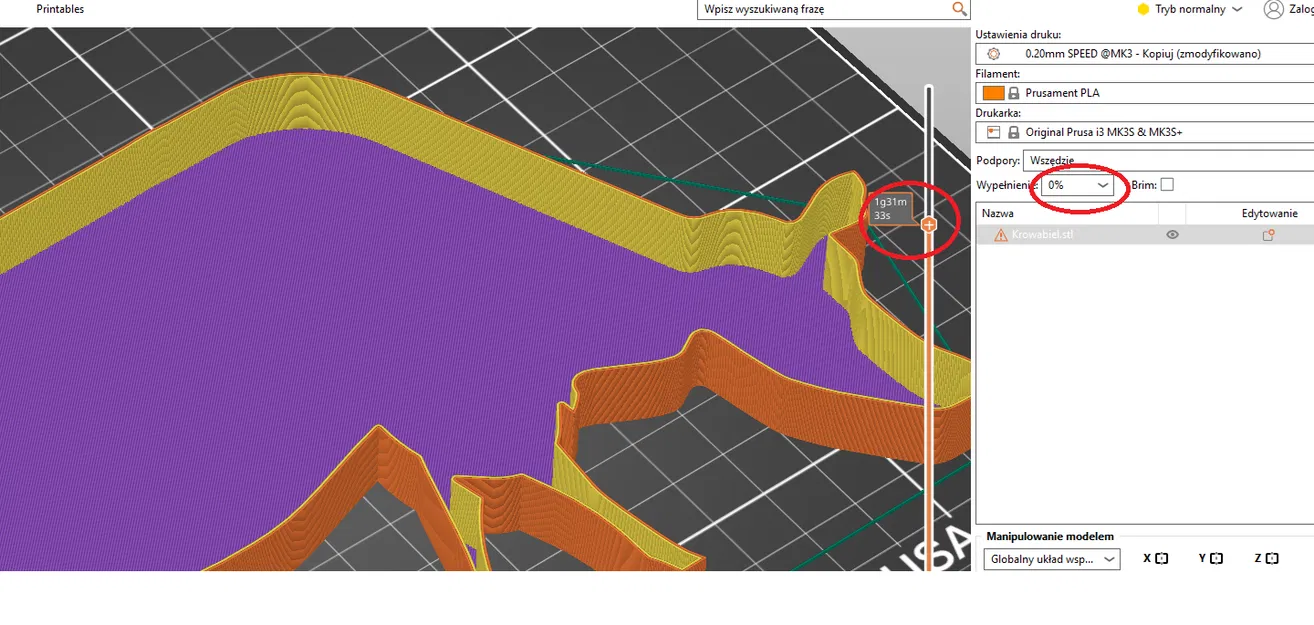The width and height of the screenshot is (1314, 625).
Task: Open the print settings preset 0.20mm SPEED dropdown
Action: coord(1145,54)
